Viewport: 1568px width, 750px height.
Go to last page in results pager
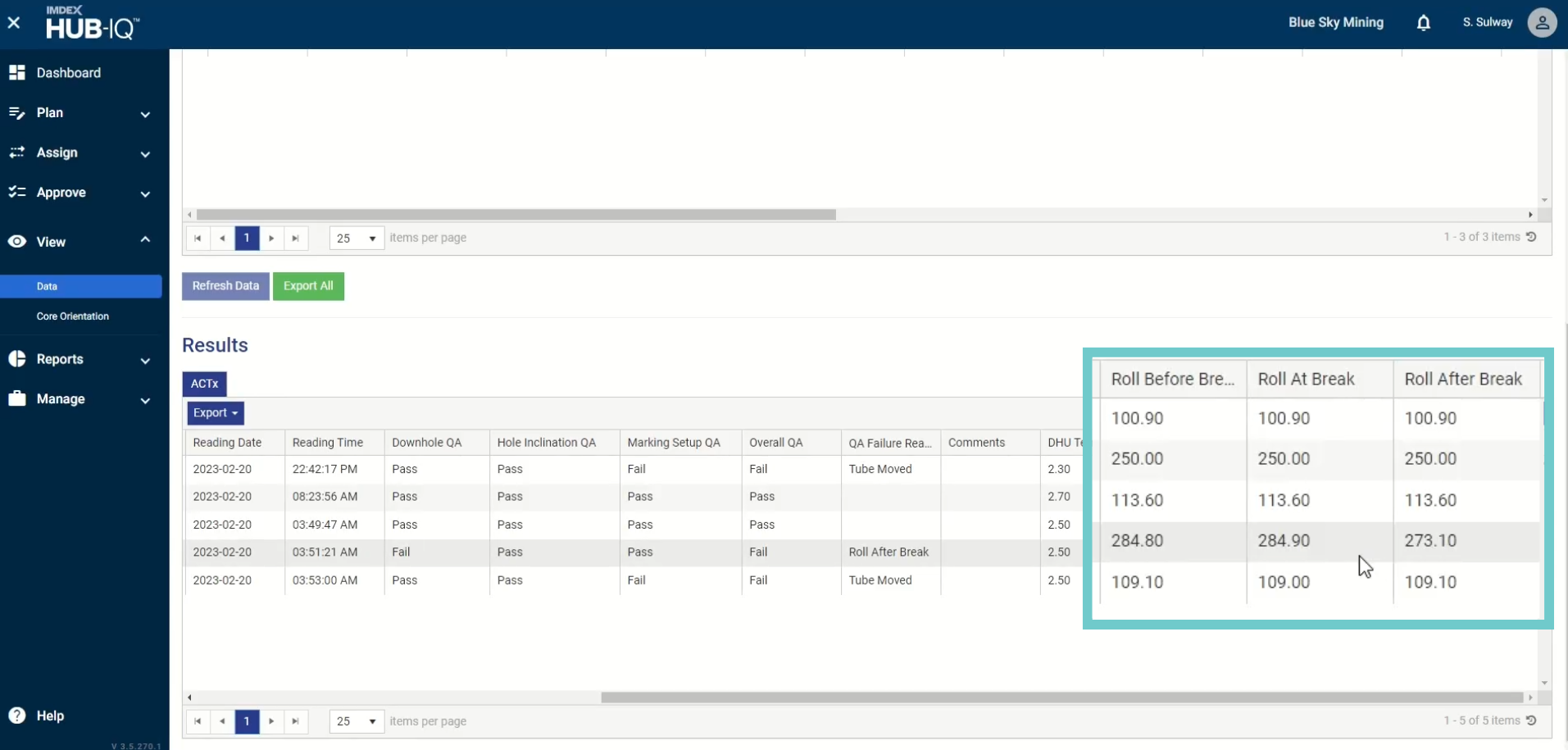pos(296,721)
